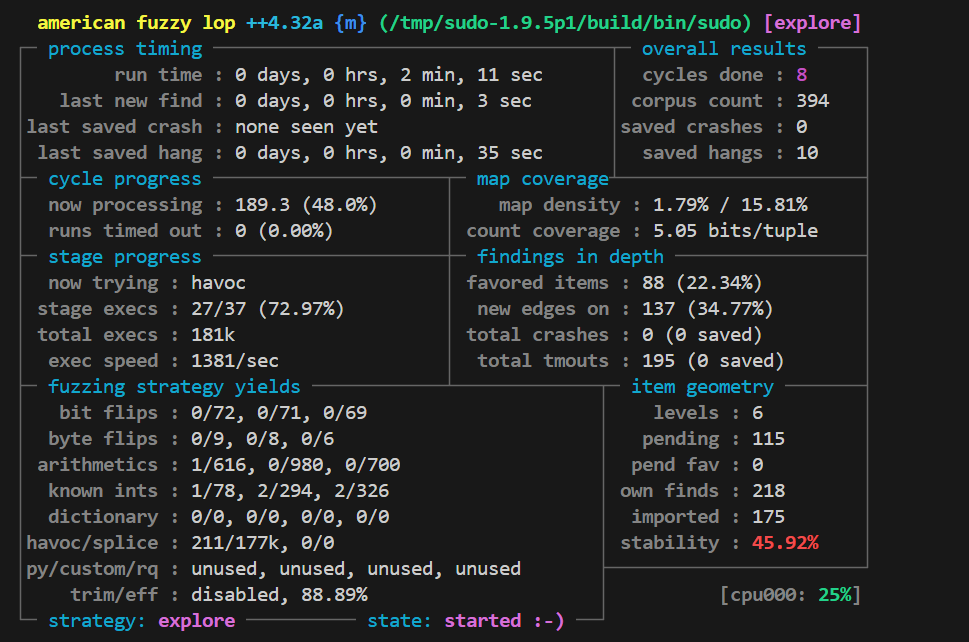Click the cycles done value 8
The width and height of the screenshot is (969, 642).
point(802,75)
